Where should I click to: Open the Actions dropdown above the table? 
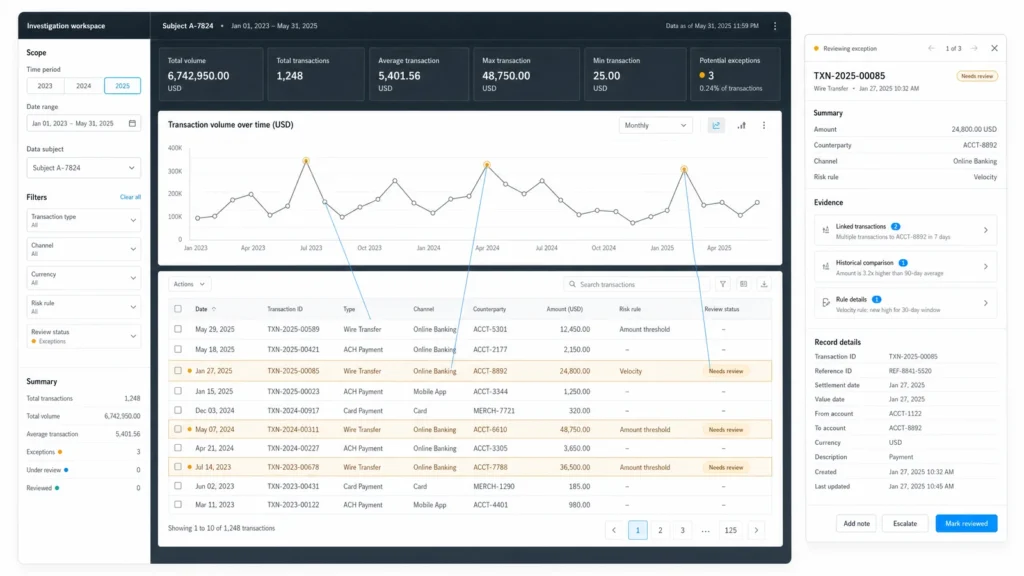[189, 284]
